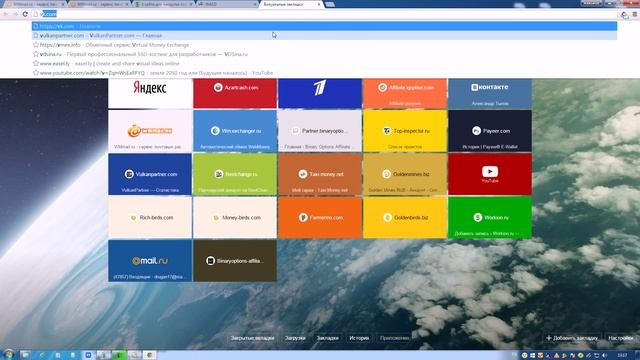Click the extension icon beside menu button
640x360 pixels.
tap(624, 15)
